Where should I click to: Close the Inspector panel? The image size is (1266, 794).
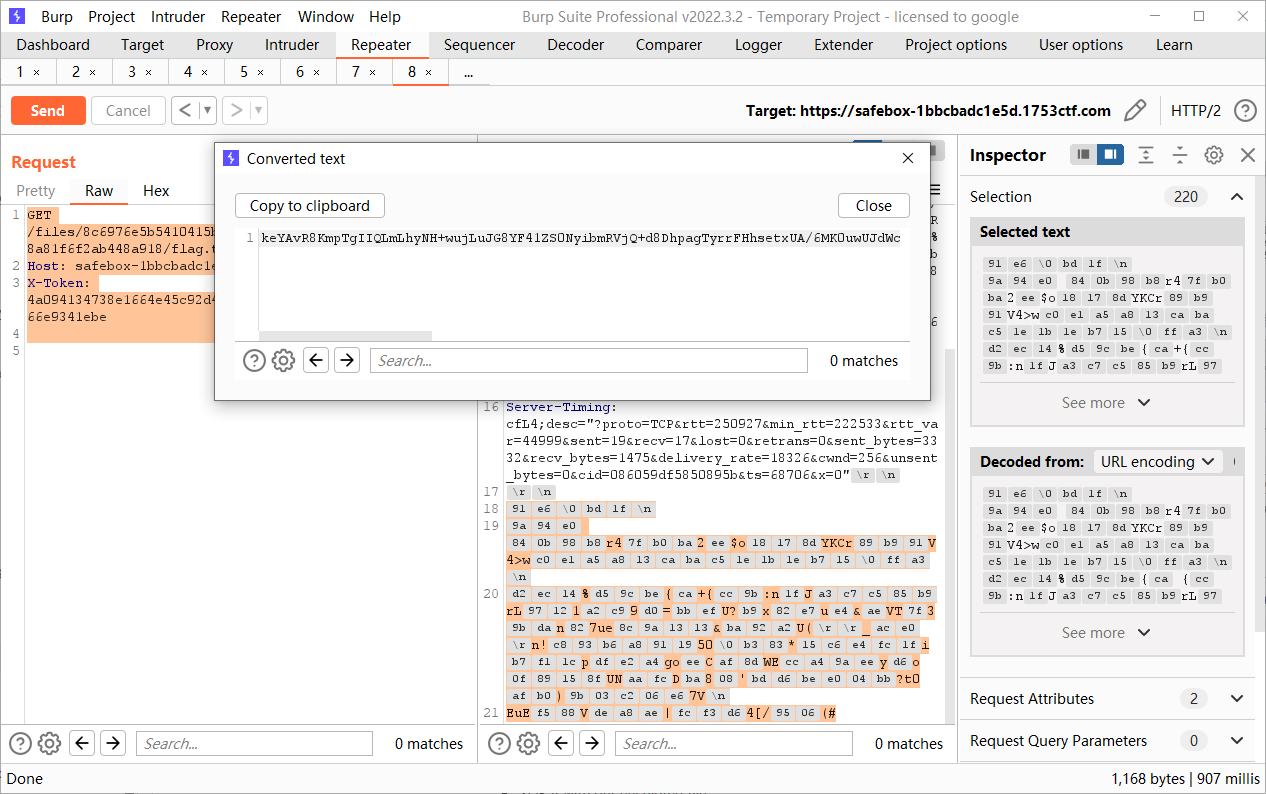(x=1248, y=155)
